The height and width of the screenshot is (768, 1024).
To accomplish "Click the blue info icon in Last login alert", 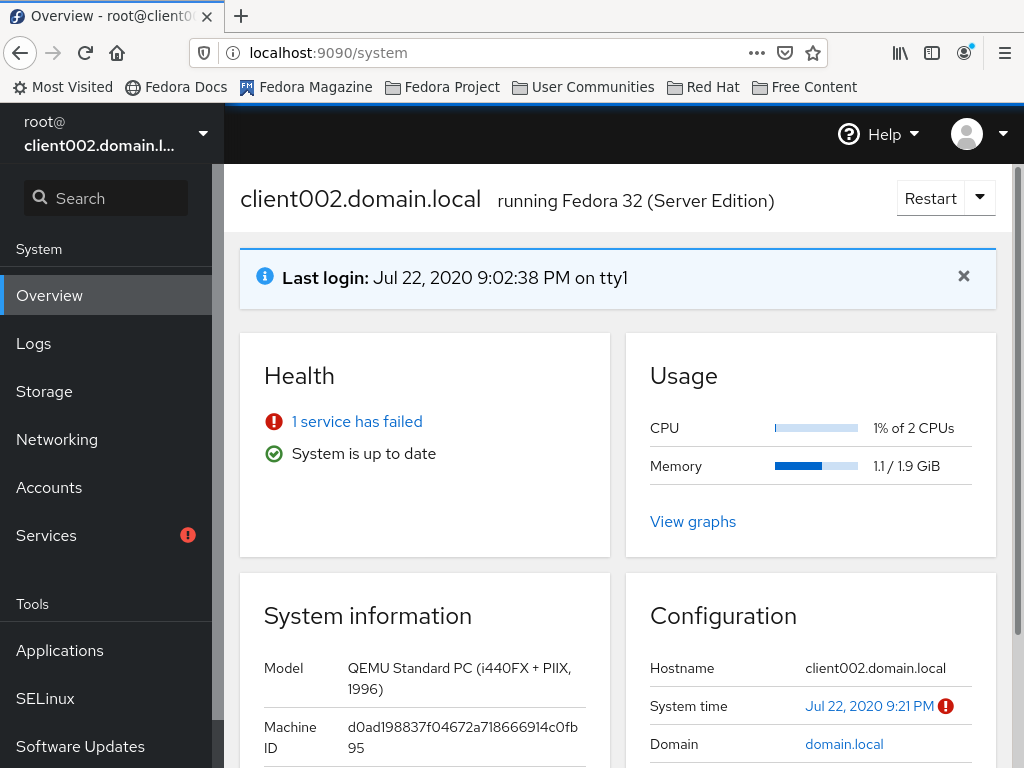I will pyautogui.click(x=264, y=276).
